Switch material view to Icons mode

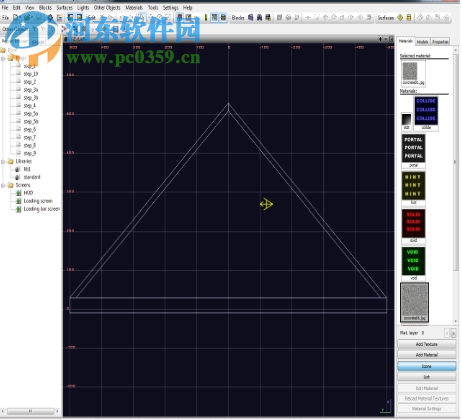[x=427, y=366]
